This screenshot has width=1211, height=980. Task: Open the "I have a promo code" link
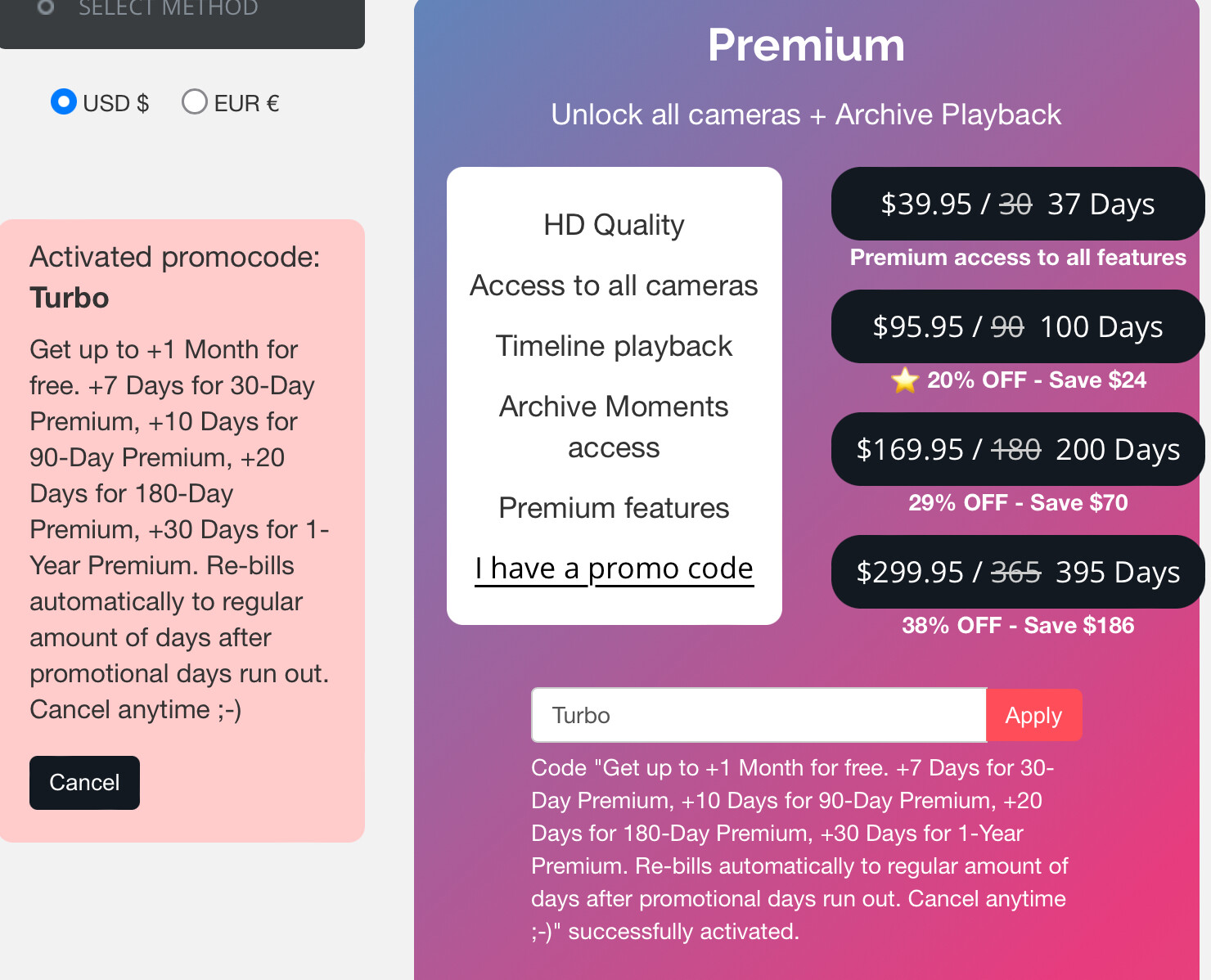[614, 569]
